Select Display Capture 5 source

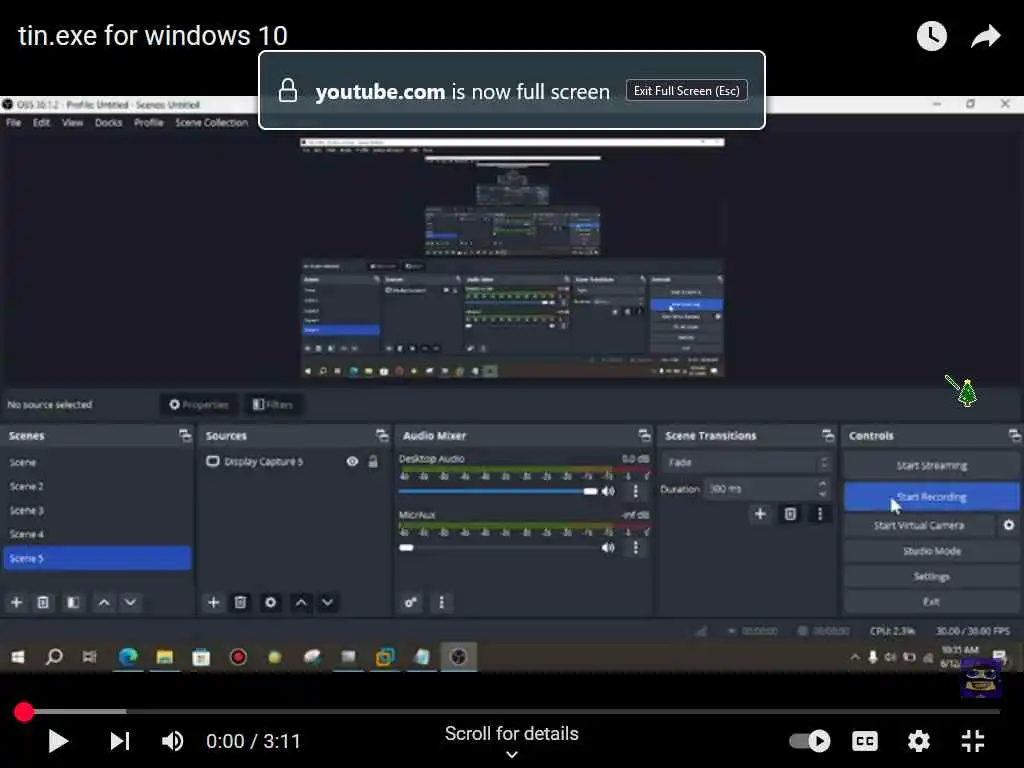point(264,462)
